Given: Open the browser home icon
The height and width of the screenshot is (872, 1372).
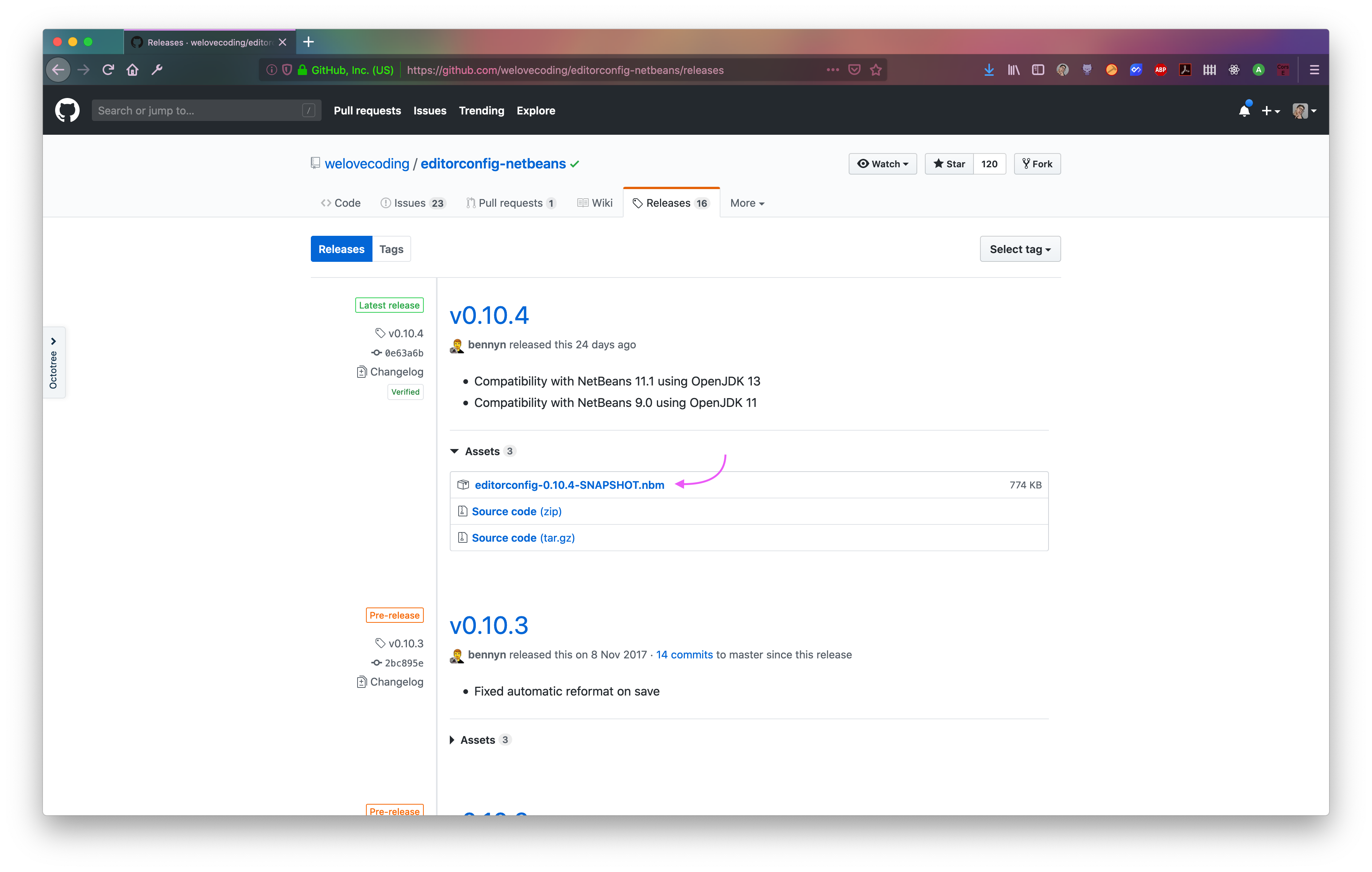Looking at the screenshot, I should click(132, 70).
